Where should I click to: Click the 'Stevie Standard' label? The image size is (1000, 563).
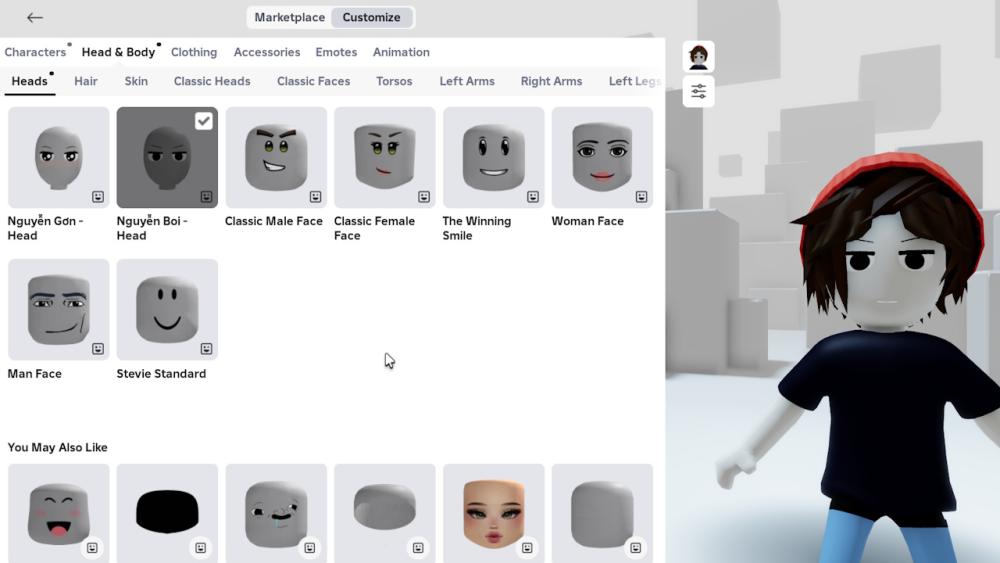(161, 374)
